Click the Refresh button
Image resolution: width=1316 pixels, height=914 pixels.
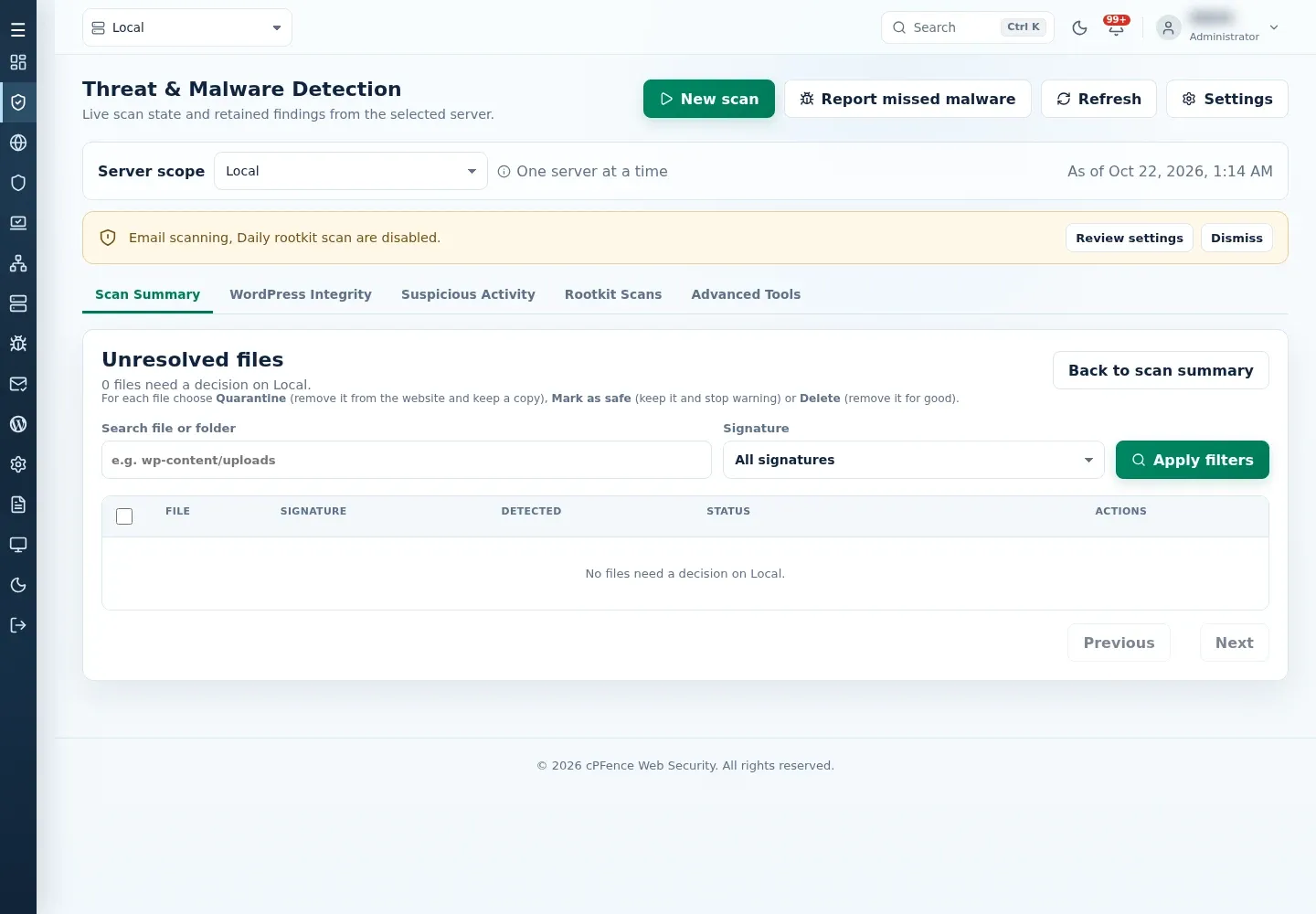click(1098, 99)
